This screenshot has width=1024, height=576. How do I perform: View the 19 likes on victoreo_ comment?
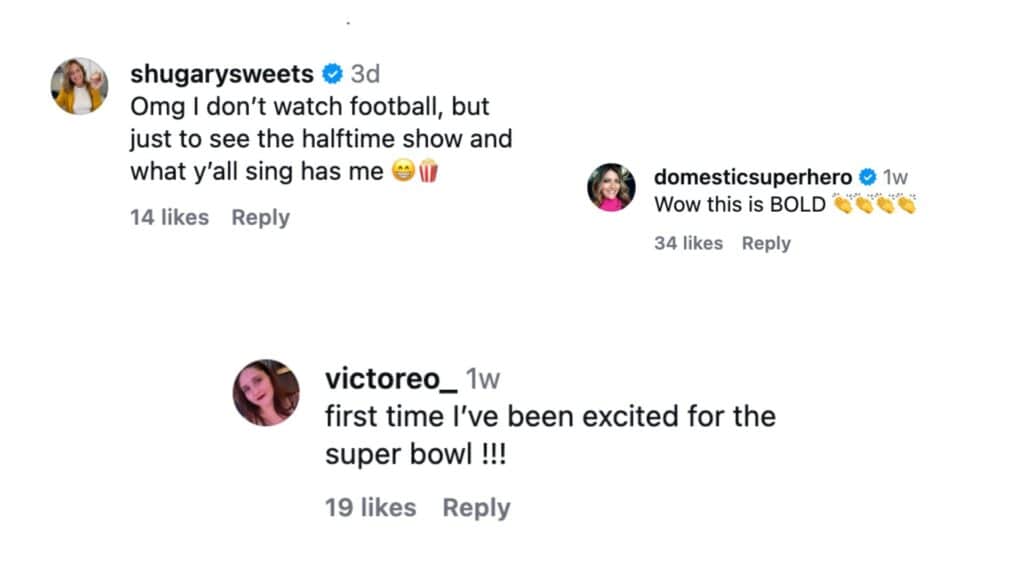[x=370, y=507]
